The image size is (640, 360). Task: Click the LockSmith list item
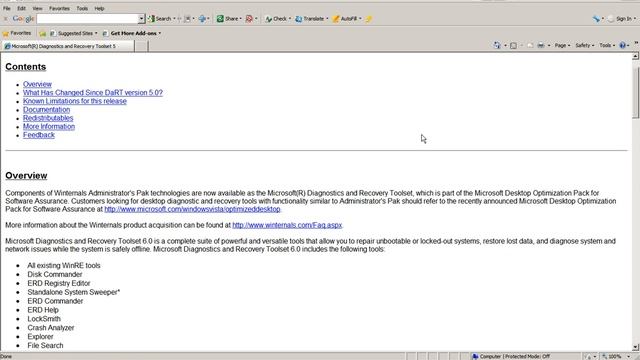click(44, 319)
